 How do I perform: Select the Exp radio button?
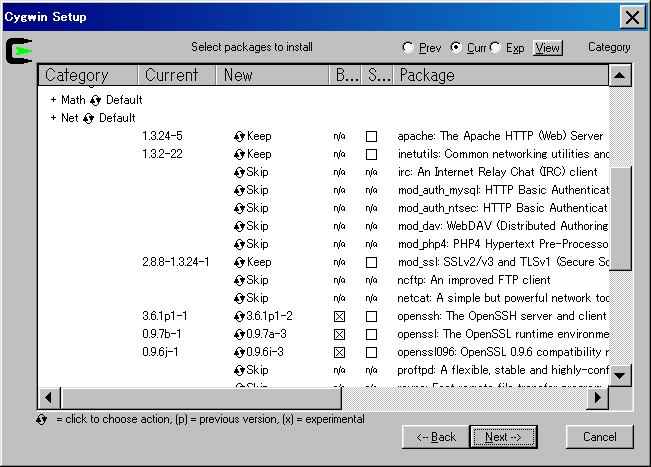point(495,48)
